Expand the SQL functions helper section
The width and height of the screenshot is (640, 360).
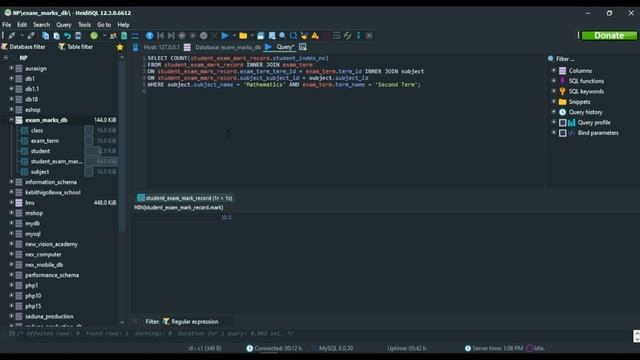(554, 81)
